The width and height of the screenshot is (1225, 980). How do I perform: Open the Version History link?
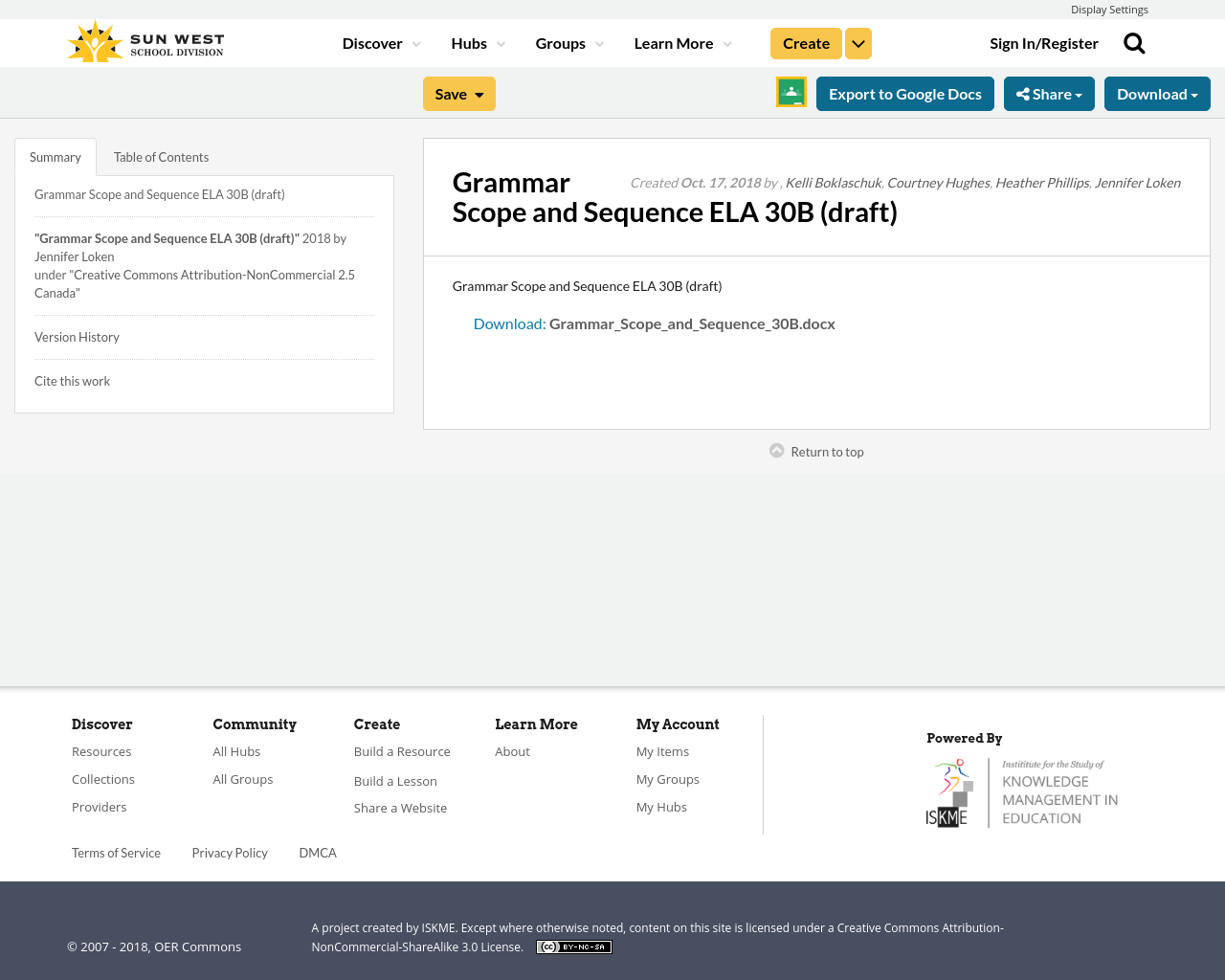pyautogui.click(x=77, y=336)
